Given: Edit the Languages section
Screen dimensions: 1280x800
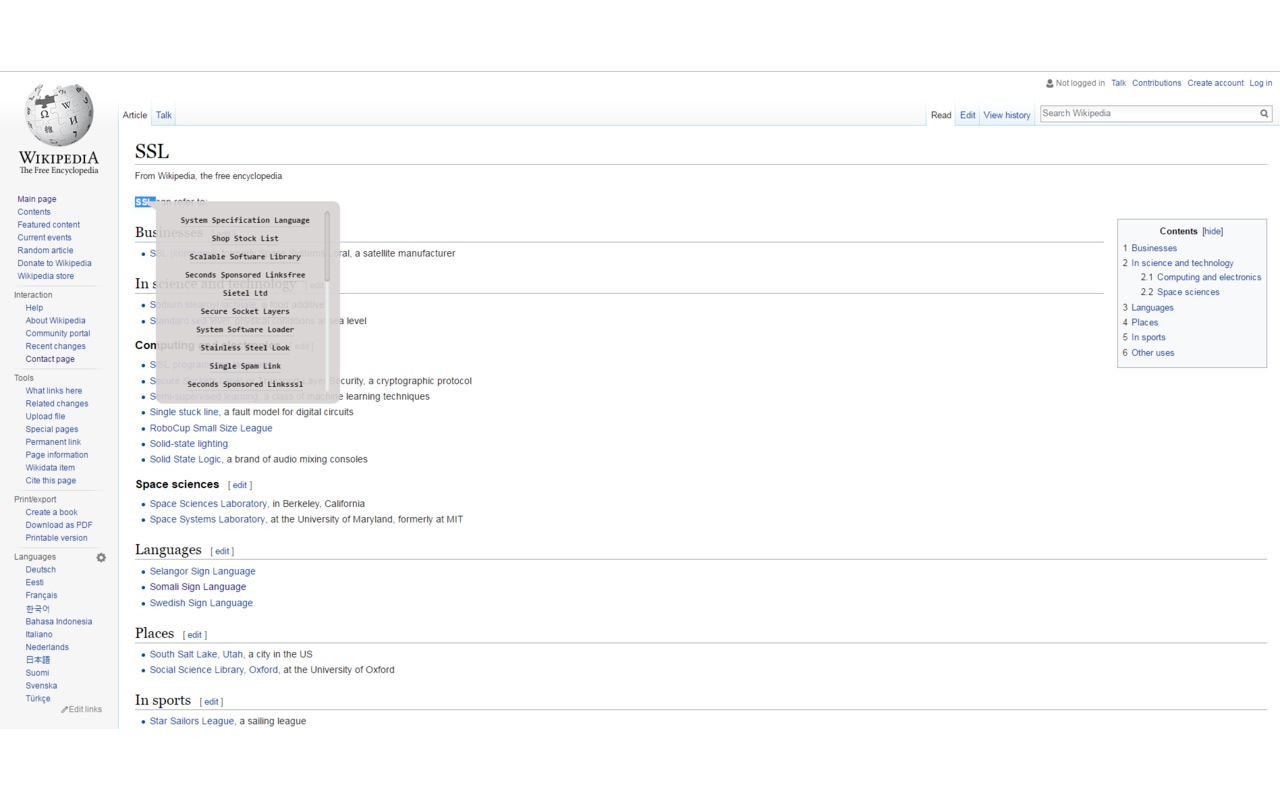Looking at the screenshot, I should click(222, 551).
